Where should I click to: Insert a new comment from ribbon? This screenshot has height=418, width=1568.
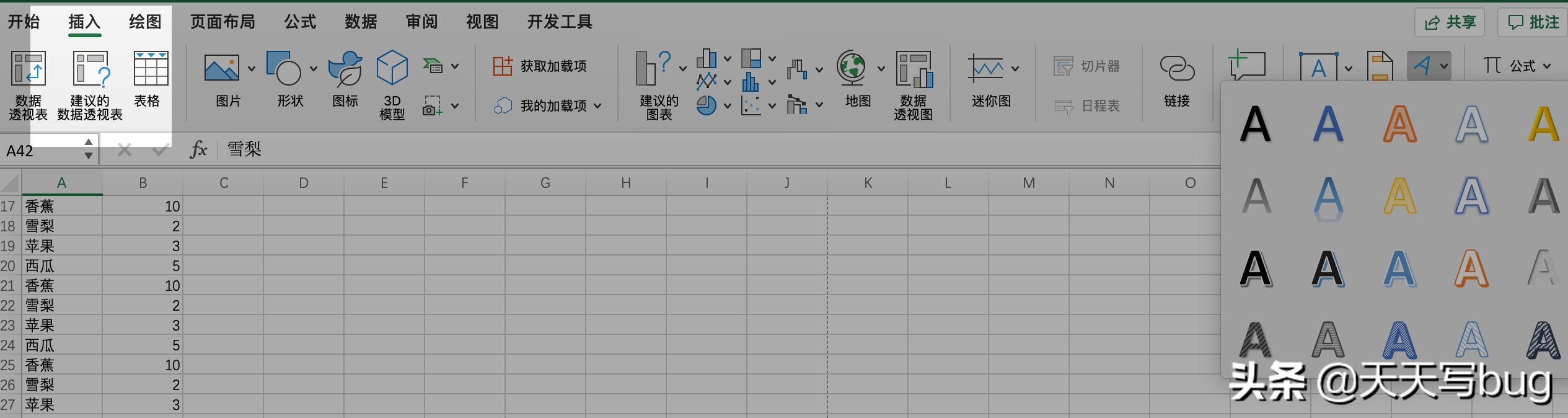1246,65
